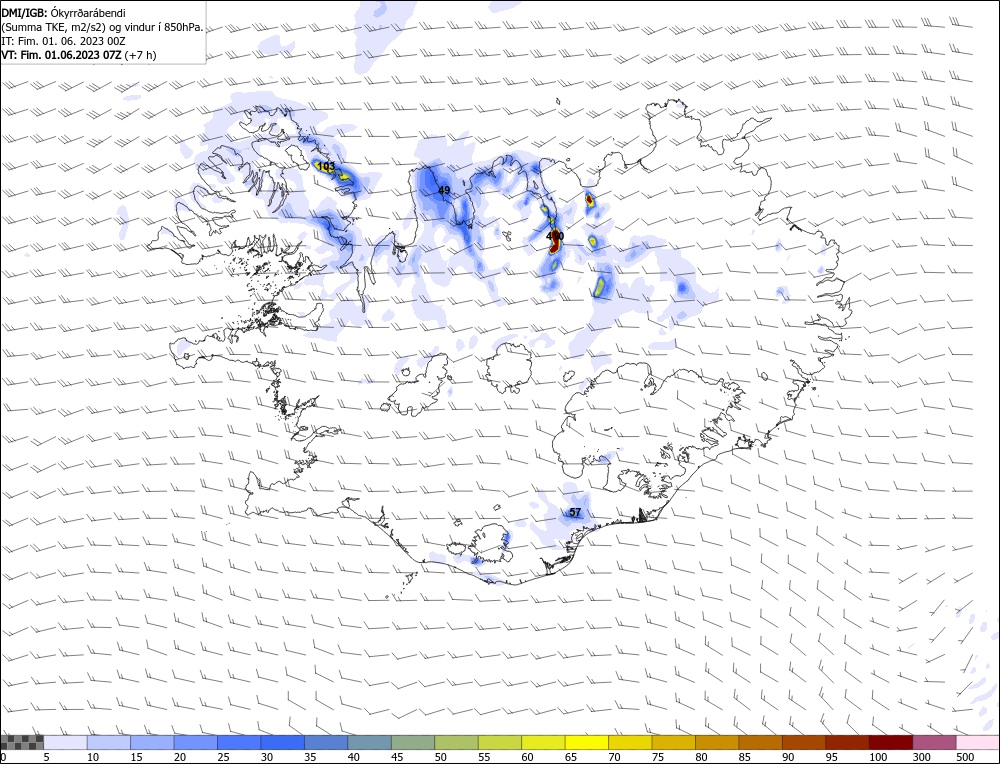Viewport: 1000px width, 764px height.
Task: Click the 'DMI/IGB: Ókyrrðarábendi' title text
Action: coord(63,13)
